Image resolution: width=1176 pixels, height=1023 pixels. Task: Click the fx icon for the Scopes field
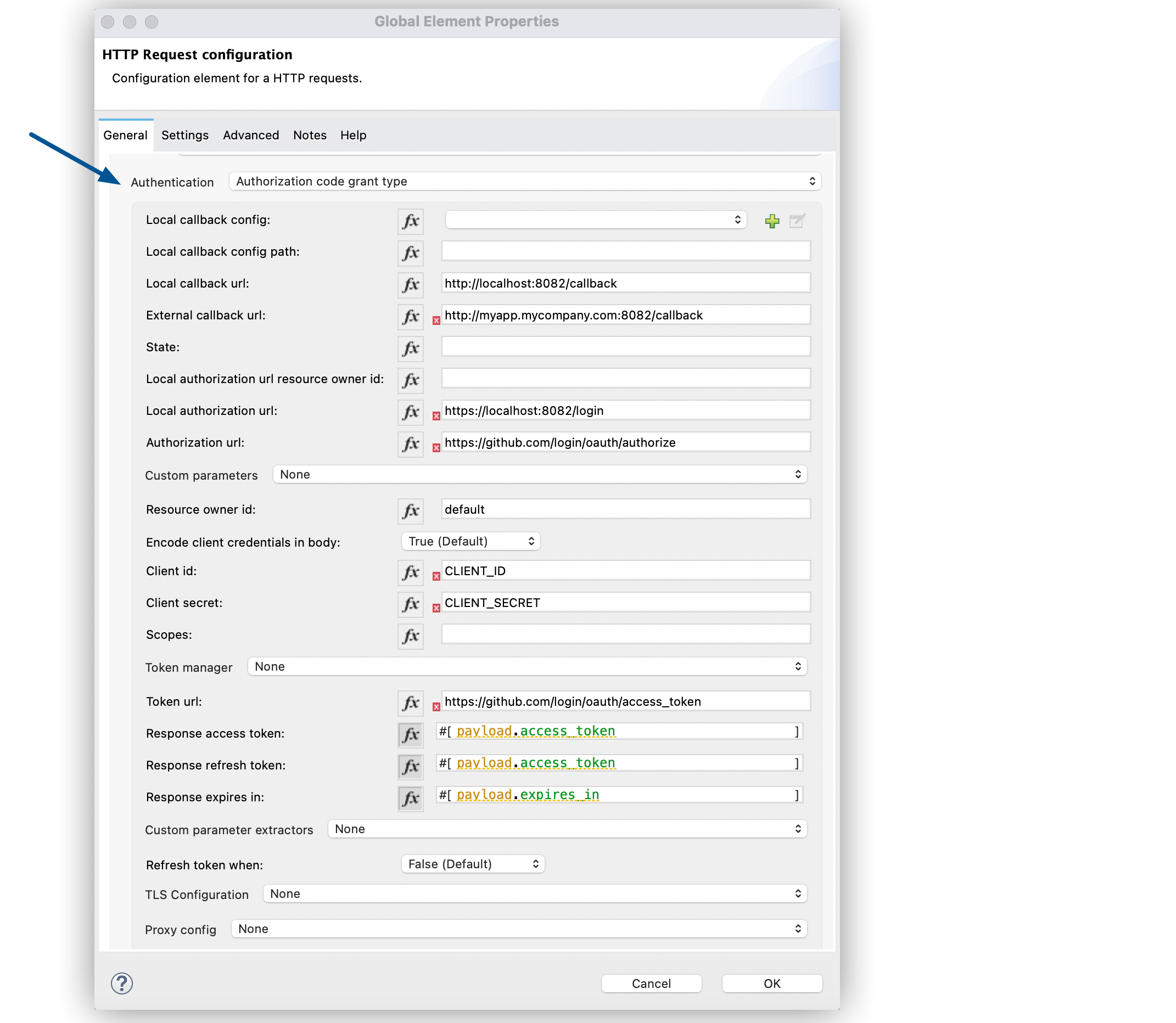(410, 636)
